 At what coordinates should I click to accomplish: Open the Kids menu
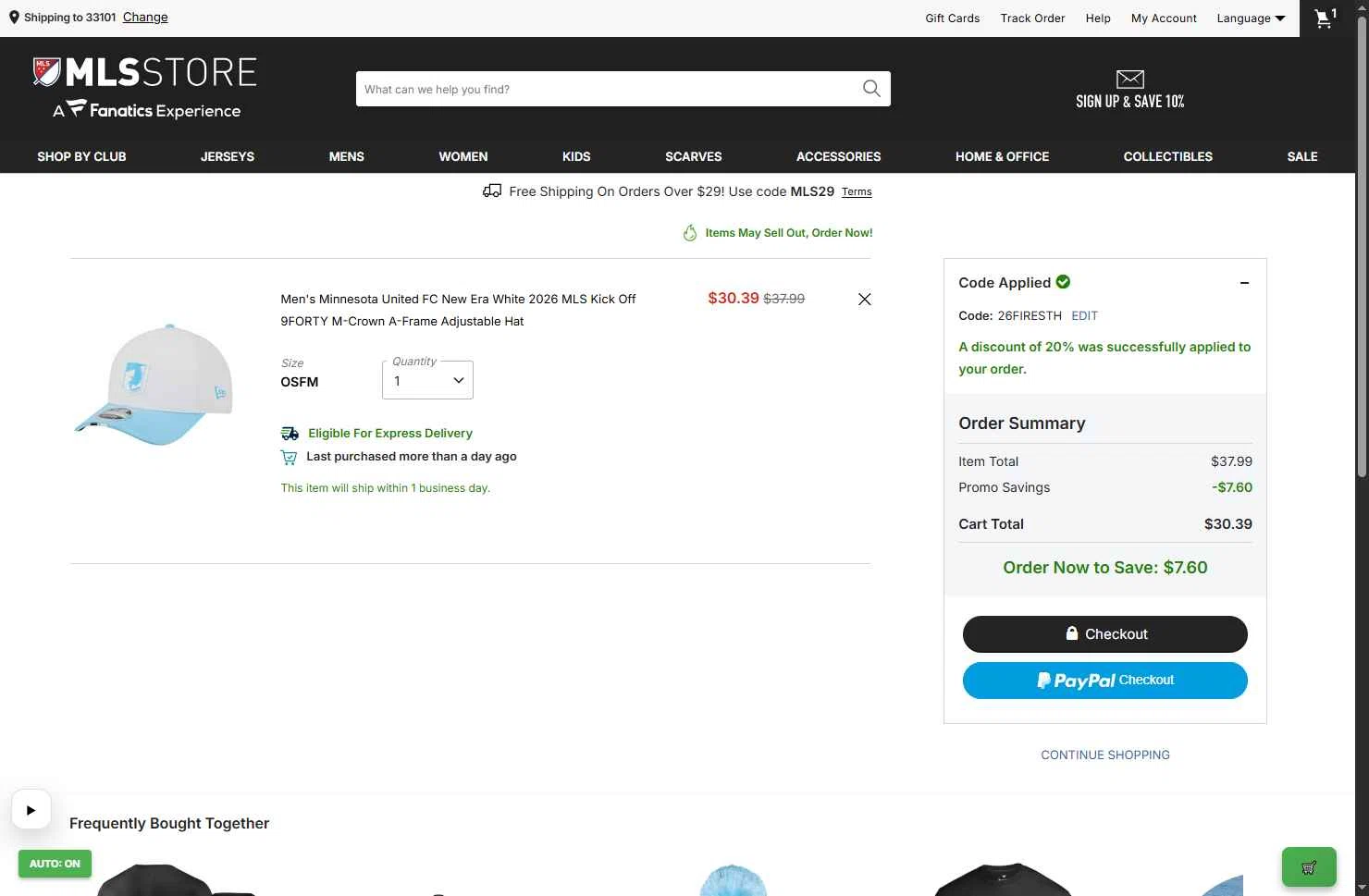(x=576, y=156)
